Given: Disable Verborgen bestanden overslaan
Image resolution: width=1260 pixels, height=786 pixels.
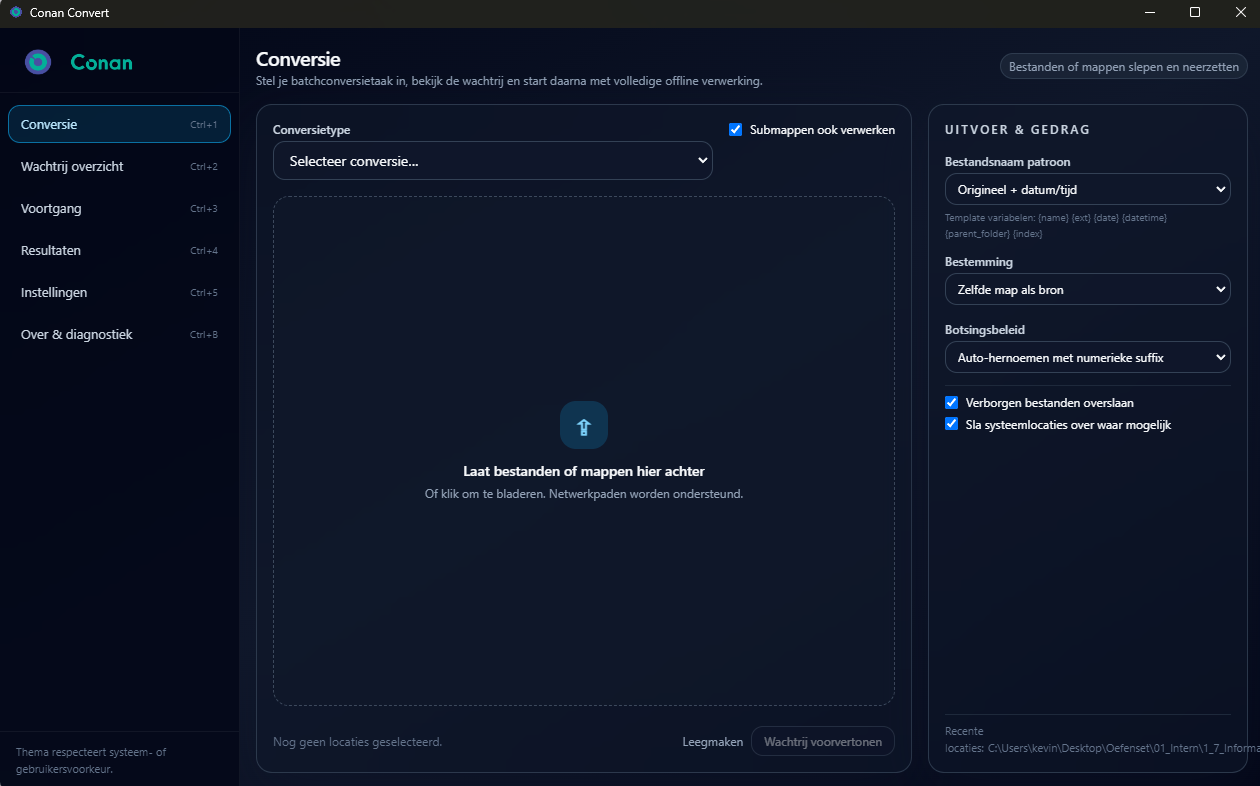Looking at the screenshot, I should (951, 402).
